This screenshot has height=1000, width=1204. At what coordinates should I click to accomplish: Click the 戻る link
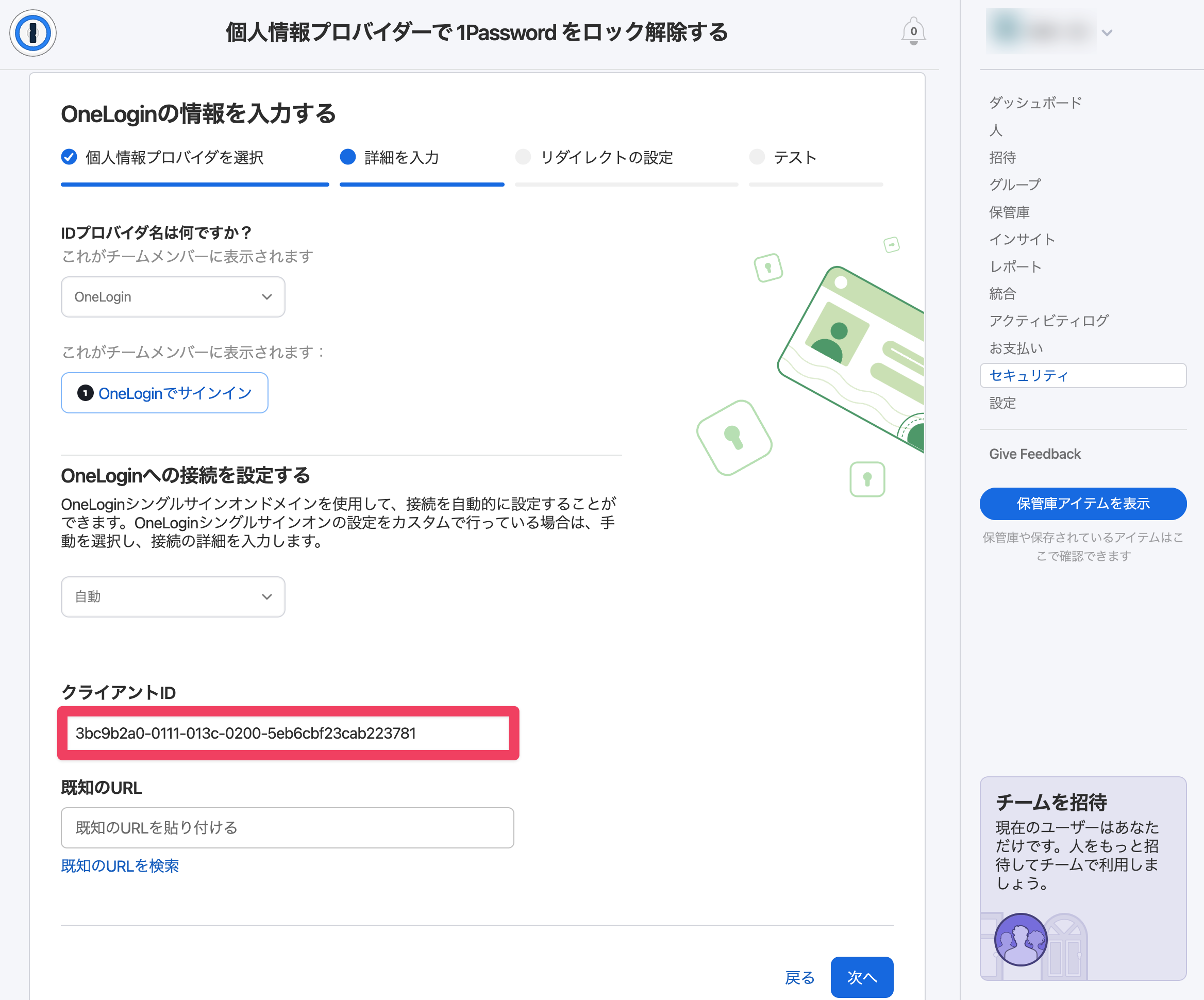pos(799,978)
